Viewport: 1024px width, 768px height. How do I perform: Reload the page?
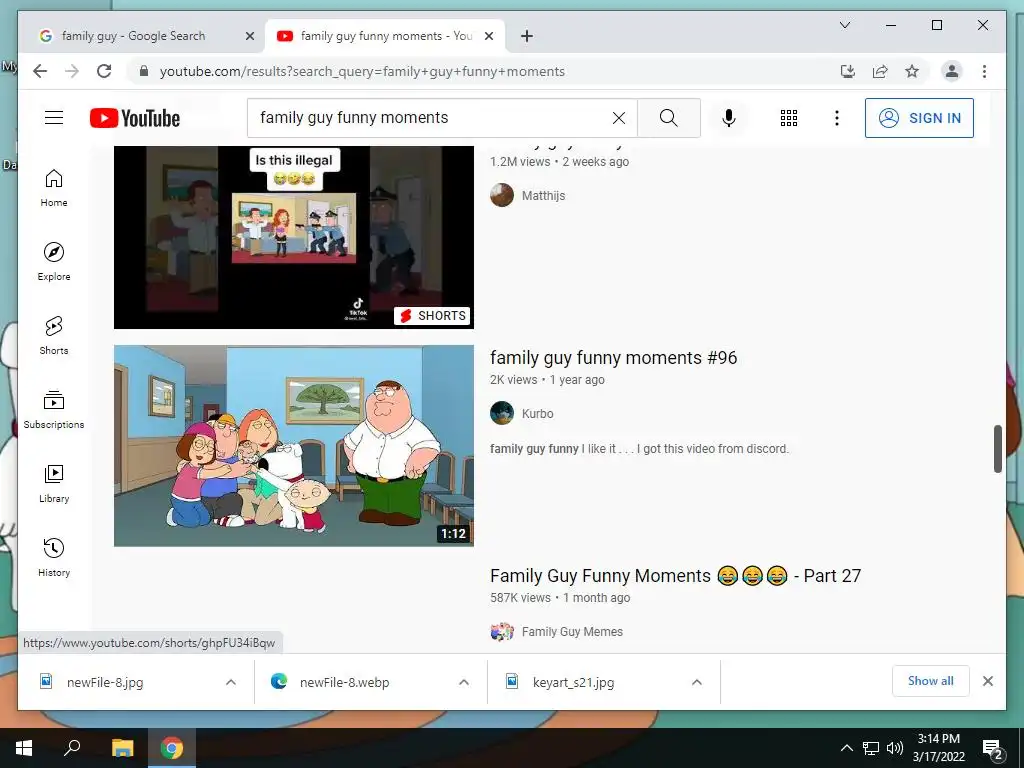(x=104, y=71)
